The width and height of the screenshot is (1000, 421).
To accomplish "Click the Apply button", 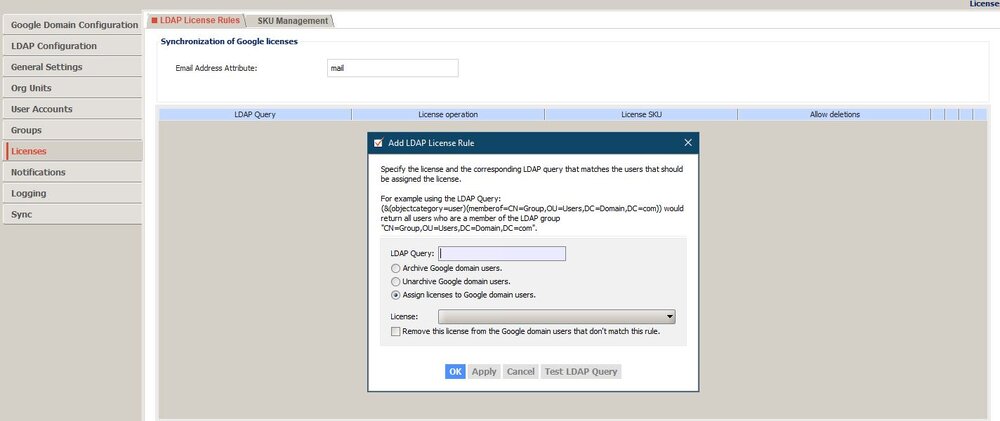I will (483, 371).
